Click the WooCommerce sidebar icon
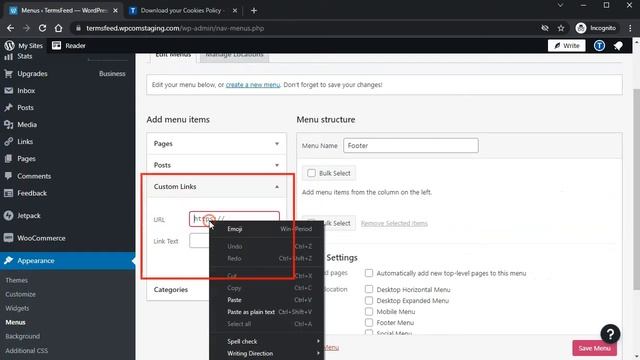The width and height of the screenshot is (640, 360). click(8, 238)
